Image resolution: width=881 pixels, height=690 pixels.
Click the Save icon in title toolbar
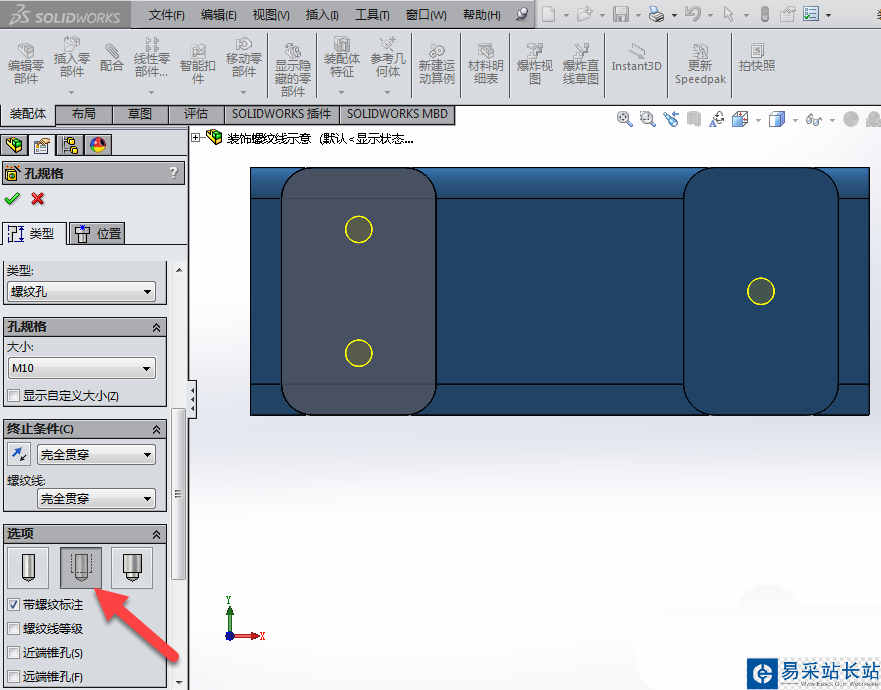tap(621, 14)
